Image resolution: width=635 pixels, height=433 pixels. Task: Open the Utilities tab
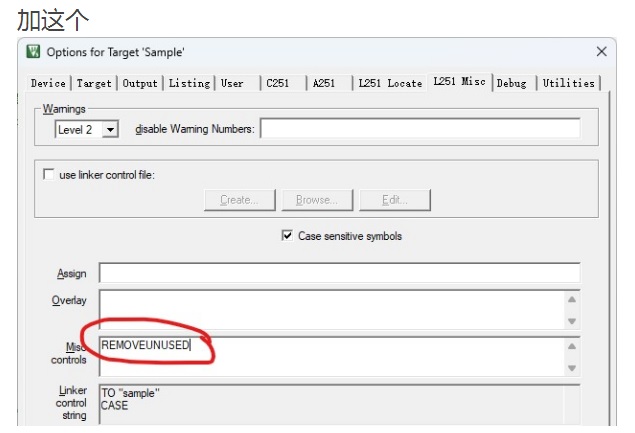[x=569, y=83]
